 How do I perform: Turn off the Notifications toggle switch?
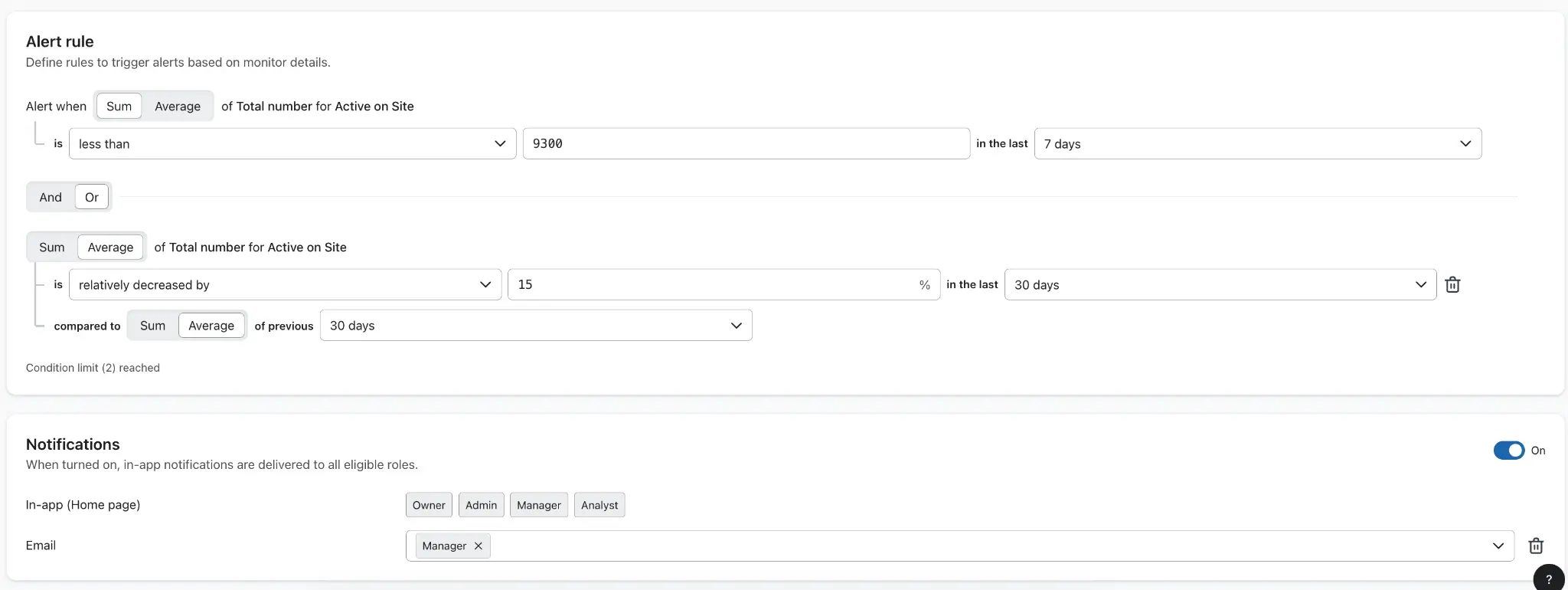(x=1508, y=451)
